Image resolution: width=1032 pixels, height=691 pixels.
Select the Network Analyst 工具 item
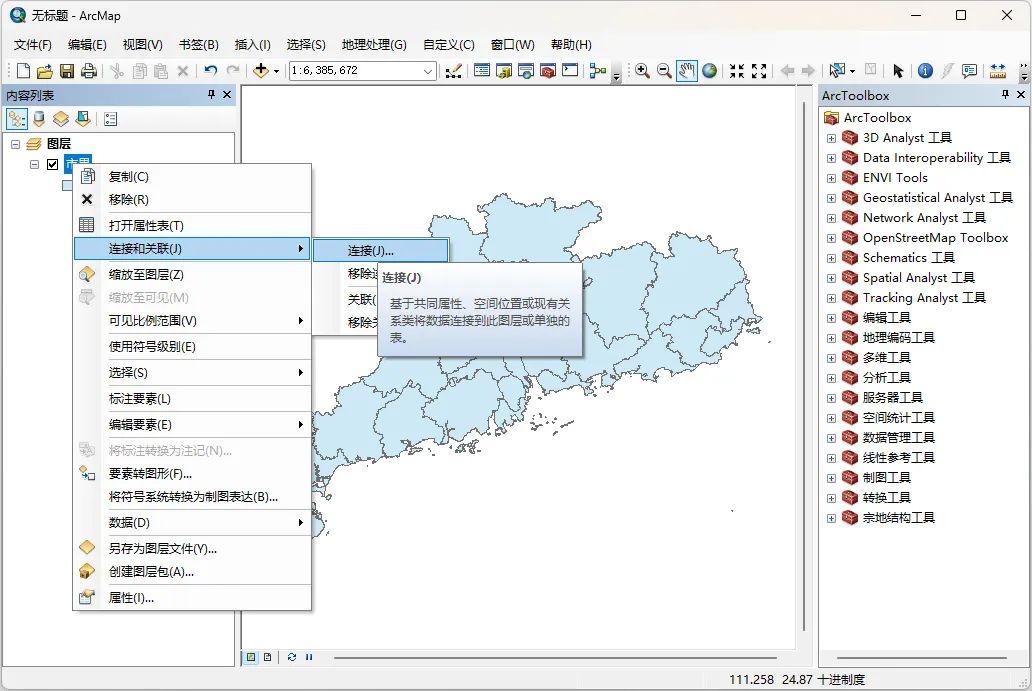click(x=924, y=218)
